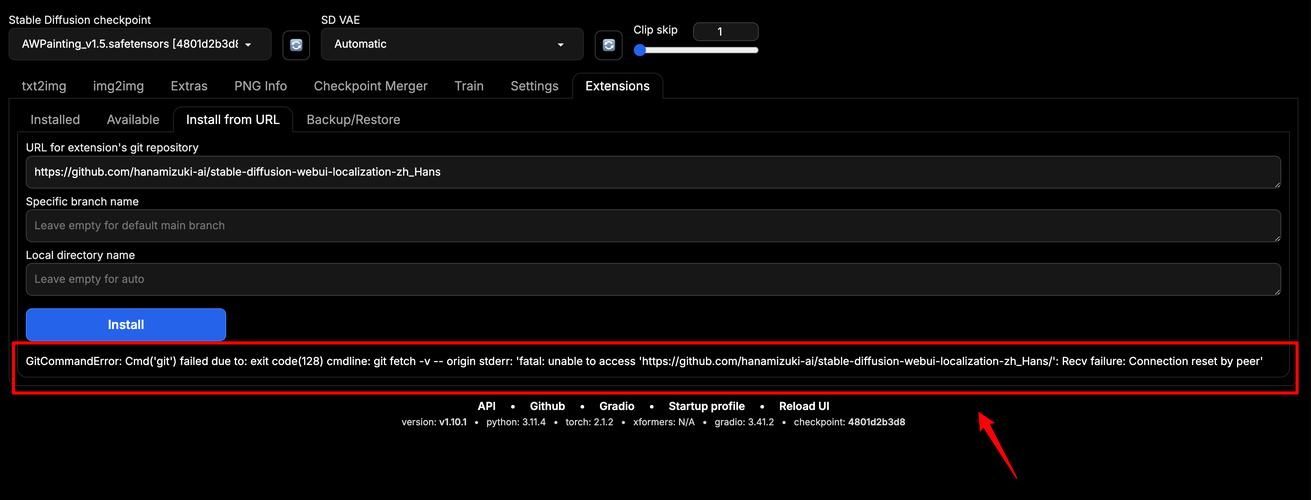This screenshot has width=1311, height=500.
Task: Open the Startup profile footer link
Action: tap(706, 406)
